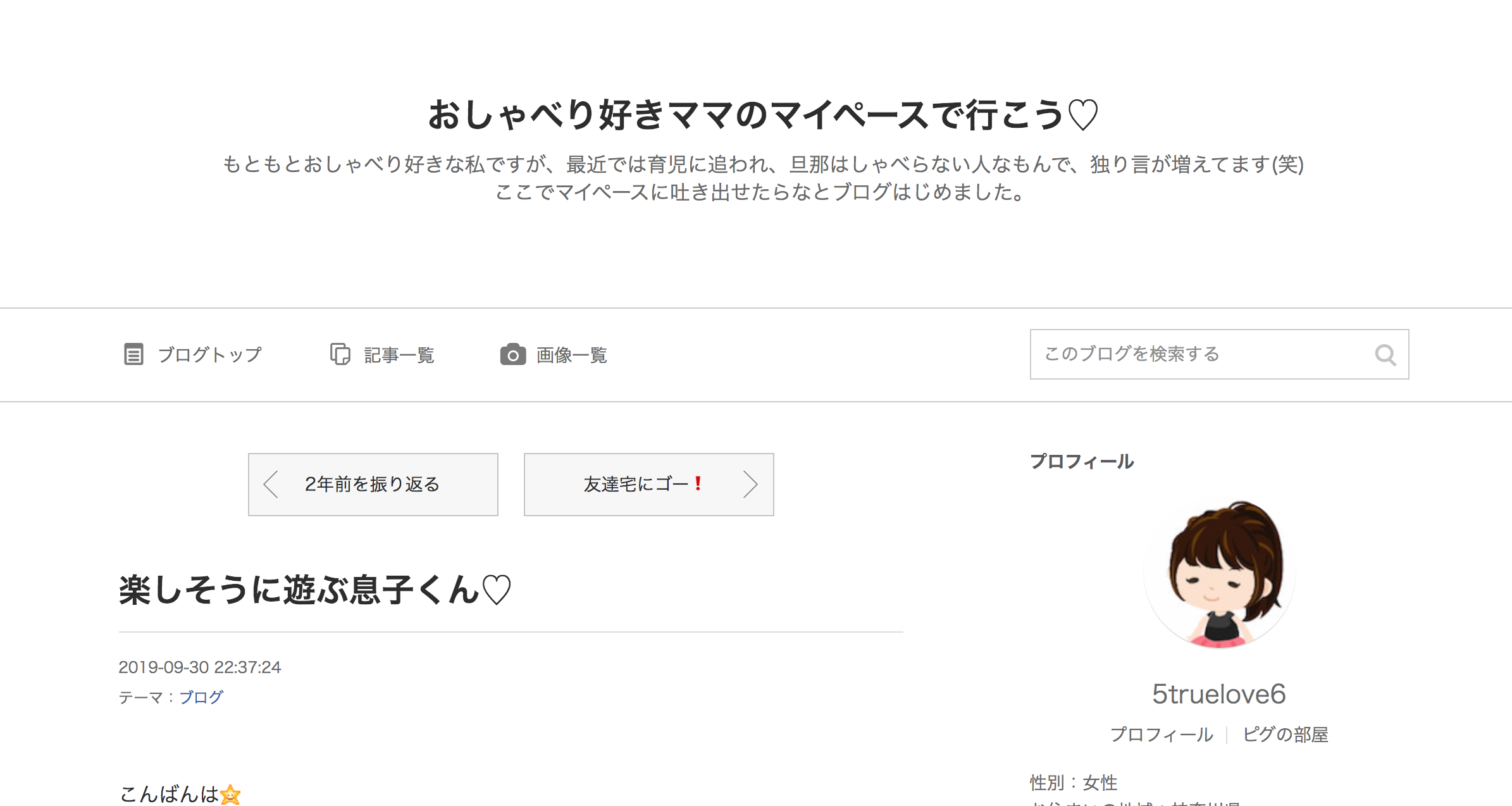Viewport: 1512px width, 806px height.
Task: Click the magnifying glass search icon
Action: [x=1385, y=355]
